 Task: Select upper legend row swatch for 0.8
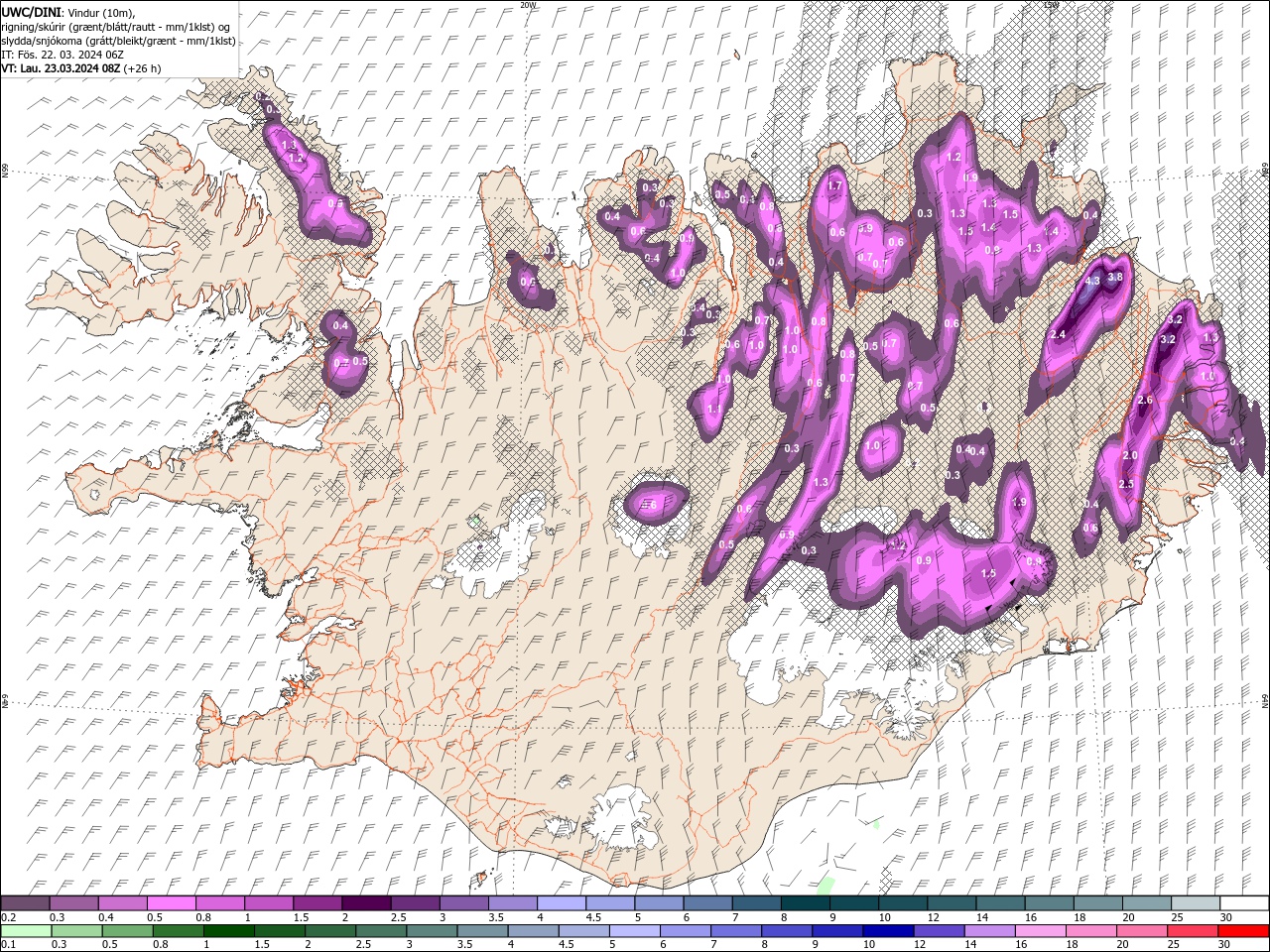pos(220,903)
